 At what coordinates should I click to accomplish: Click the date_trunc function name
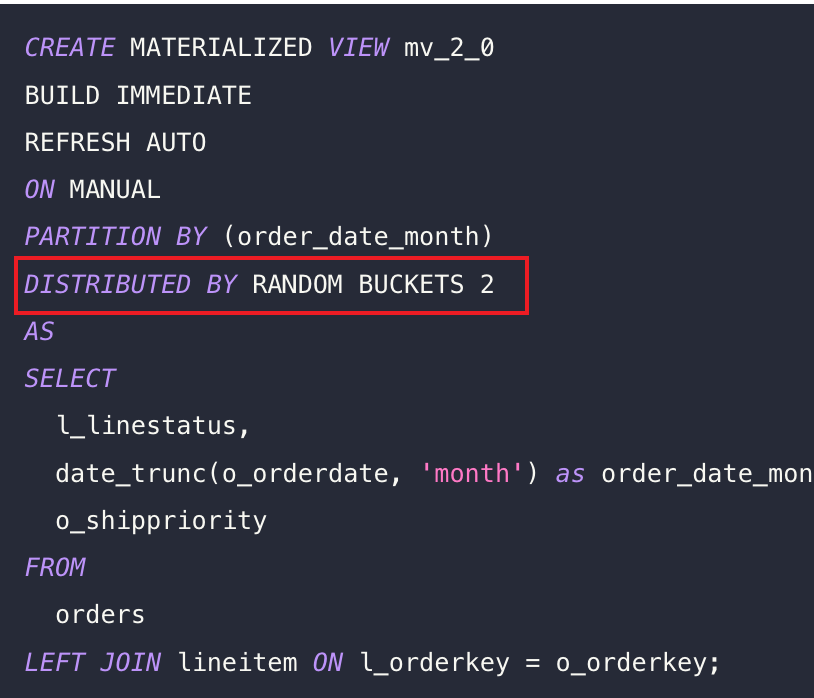tap(130, 473)
